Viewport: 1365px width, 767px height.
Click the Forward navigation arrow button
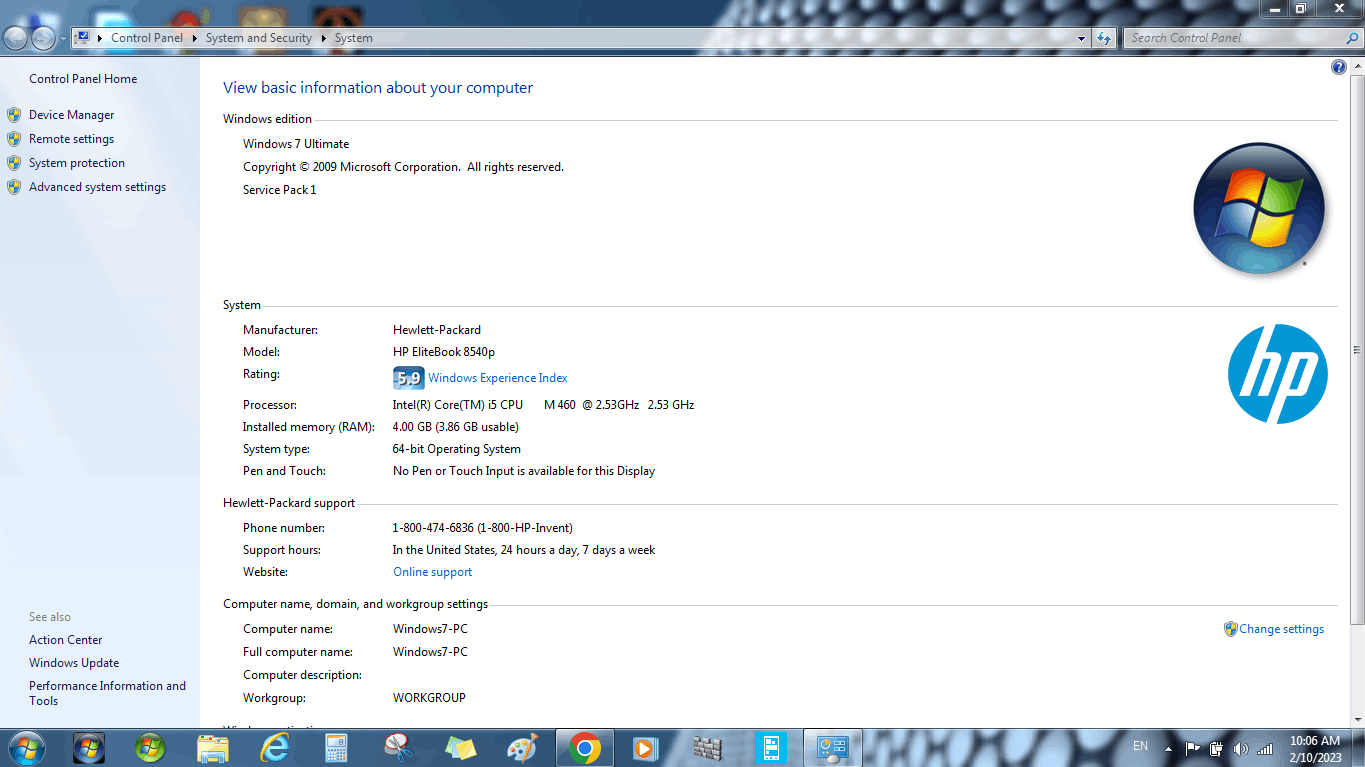[x=43, y=38]
